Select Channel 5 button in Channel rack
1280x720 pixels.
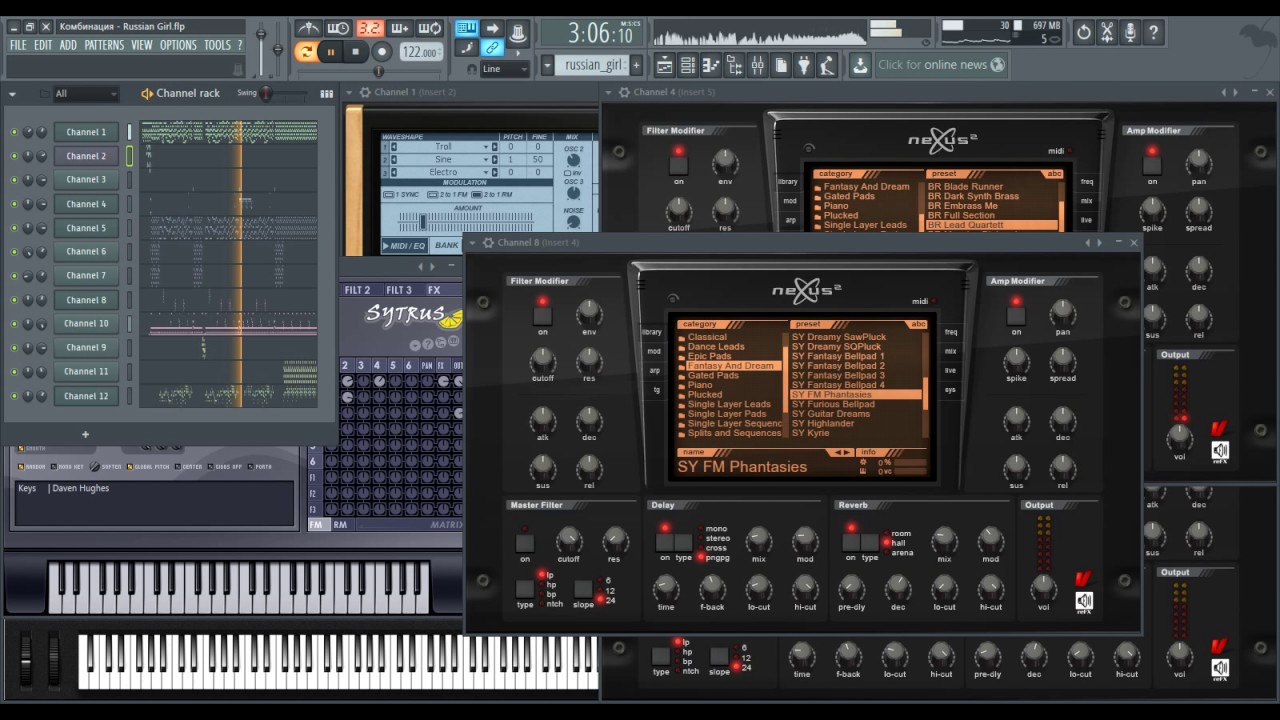86,228
